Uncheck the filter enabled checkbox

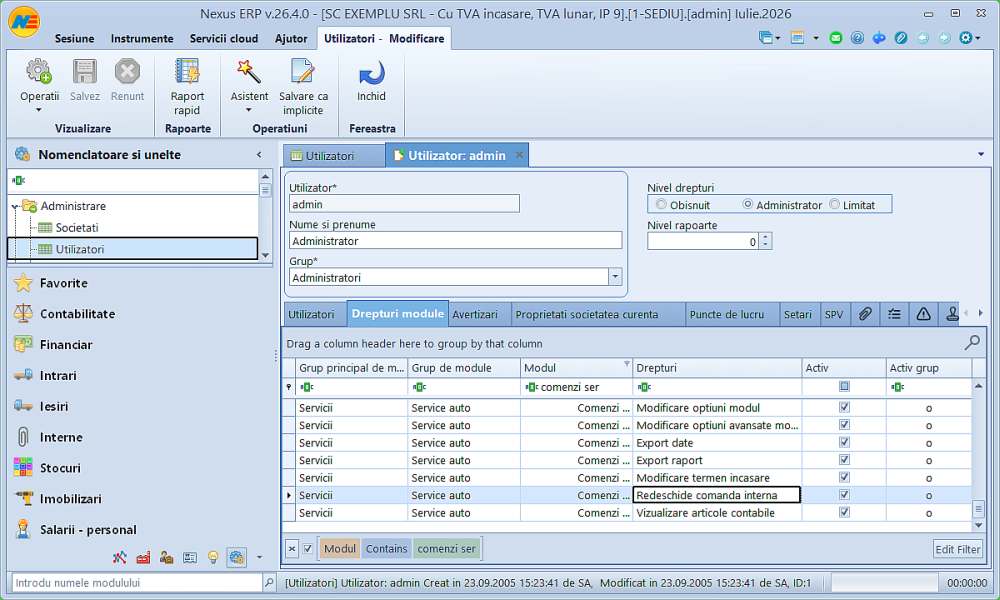pos(308,548)
